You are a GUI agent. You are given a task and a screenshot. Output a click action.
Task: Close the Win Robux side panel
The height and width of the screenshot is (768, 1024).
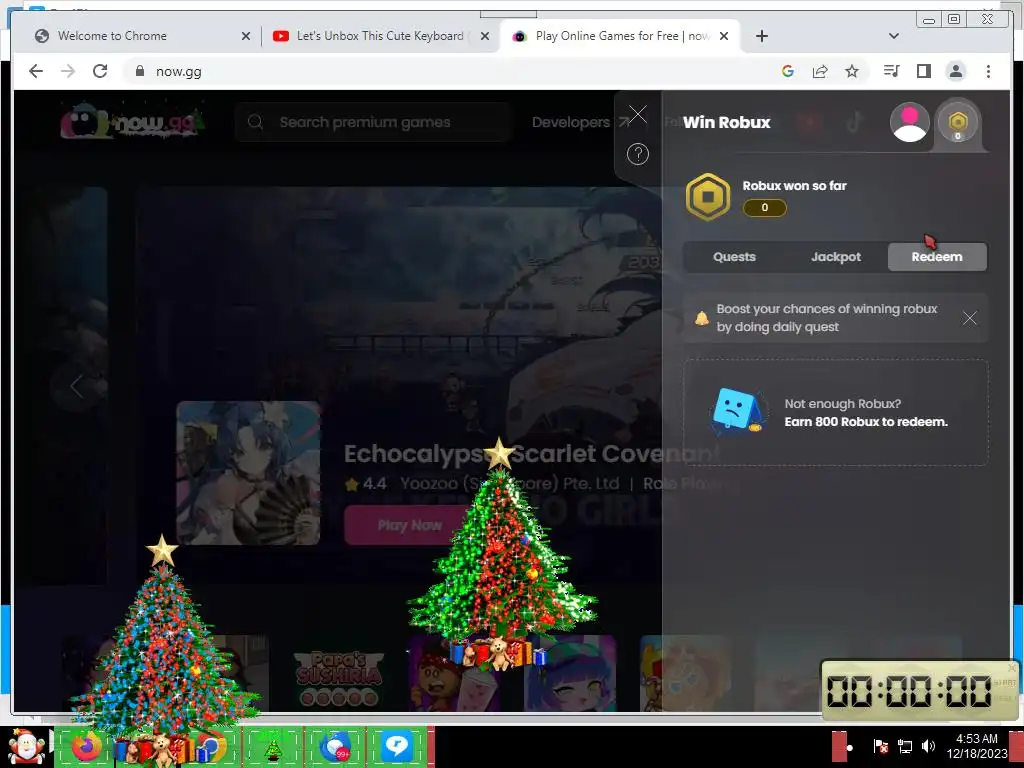click(637, 115)
